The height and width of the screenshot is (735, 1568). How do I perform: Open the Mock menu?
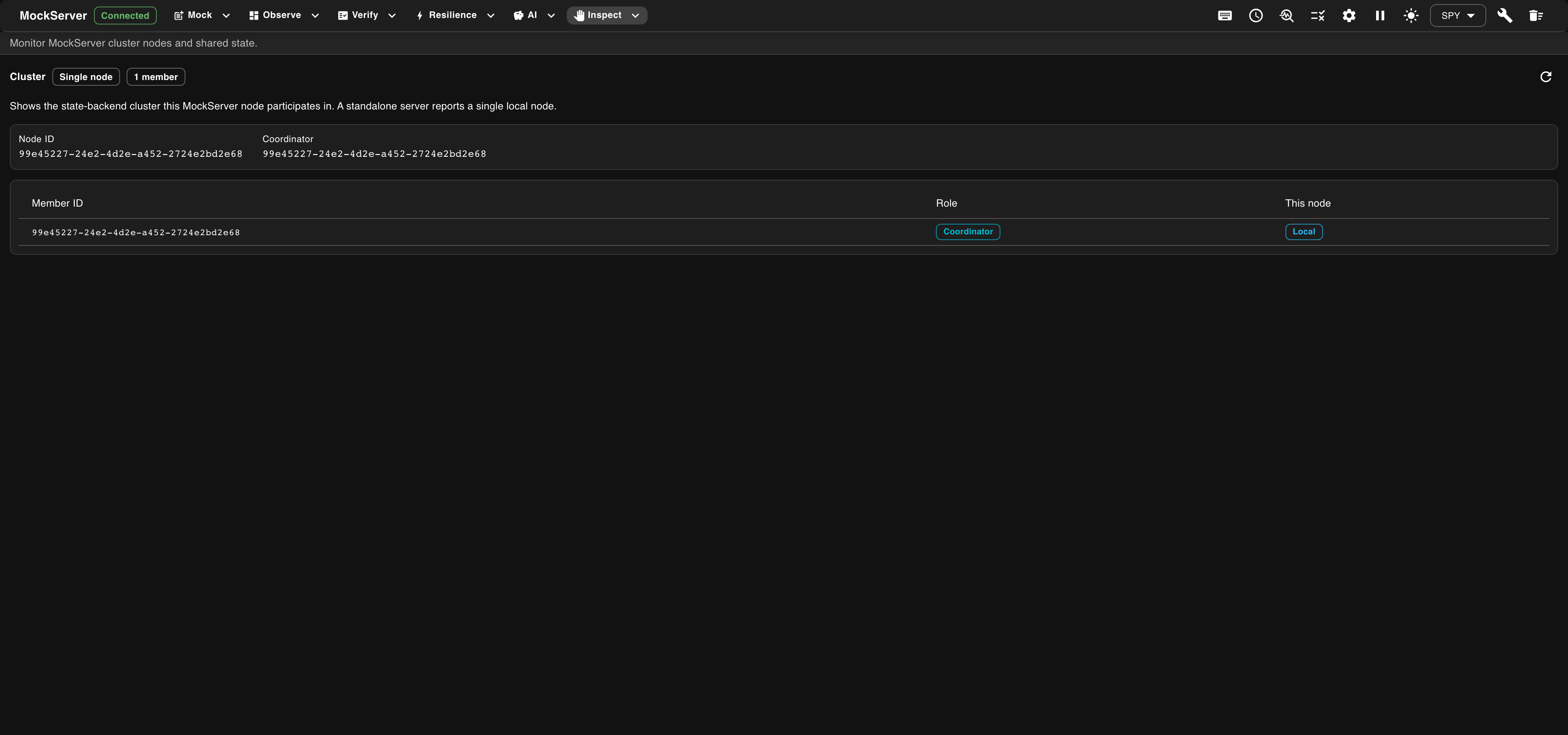coord(202,15)
